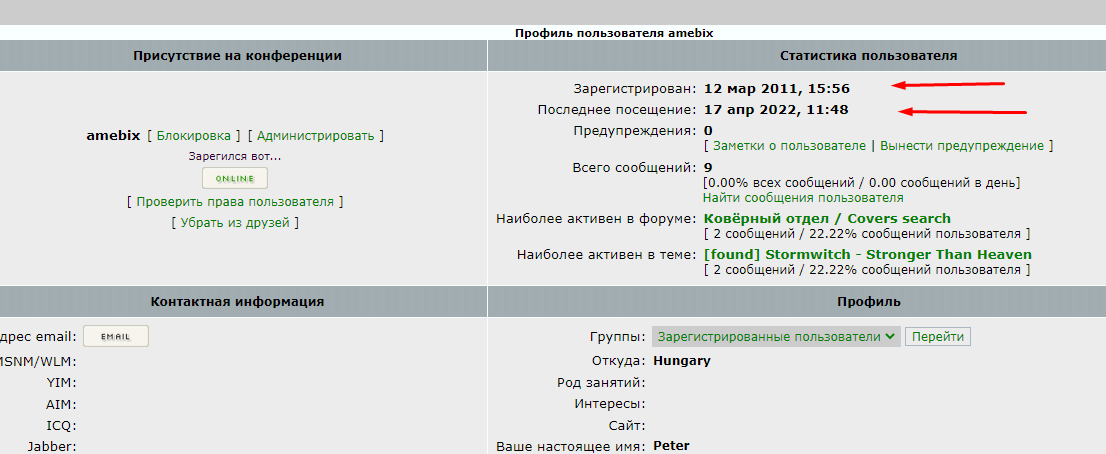Click the warnings count 0

pos(708,130)
